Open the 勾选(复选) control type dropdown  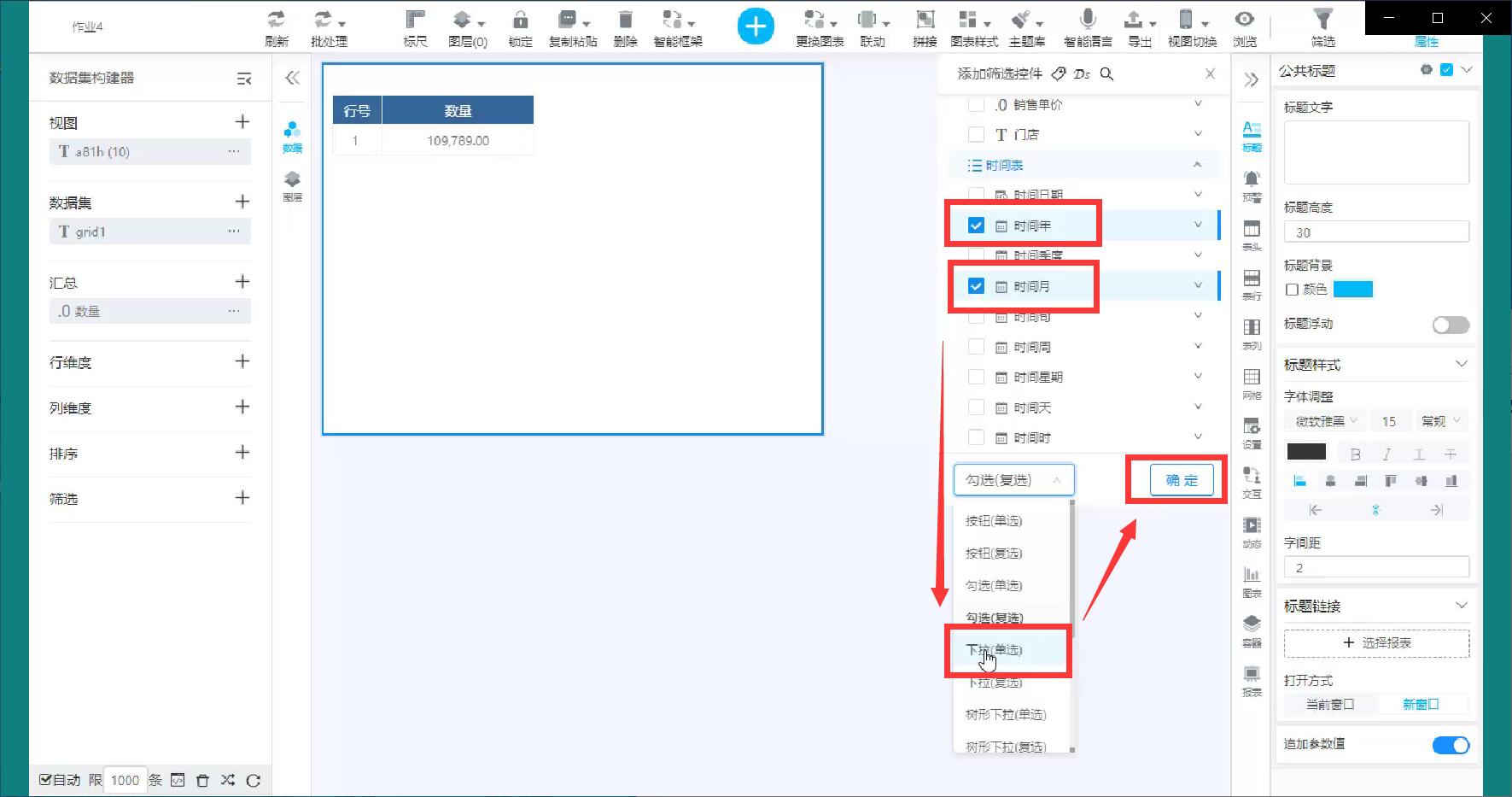pyautogui.click(x=1013, y=480)
